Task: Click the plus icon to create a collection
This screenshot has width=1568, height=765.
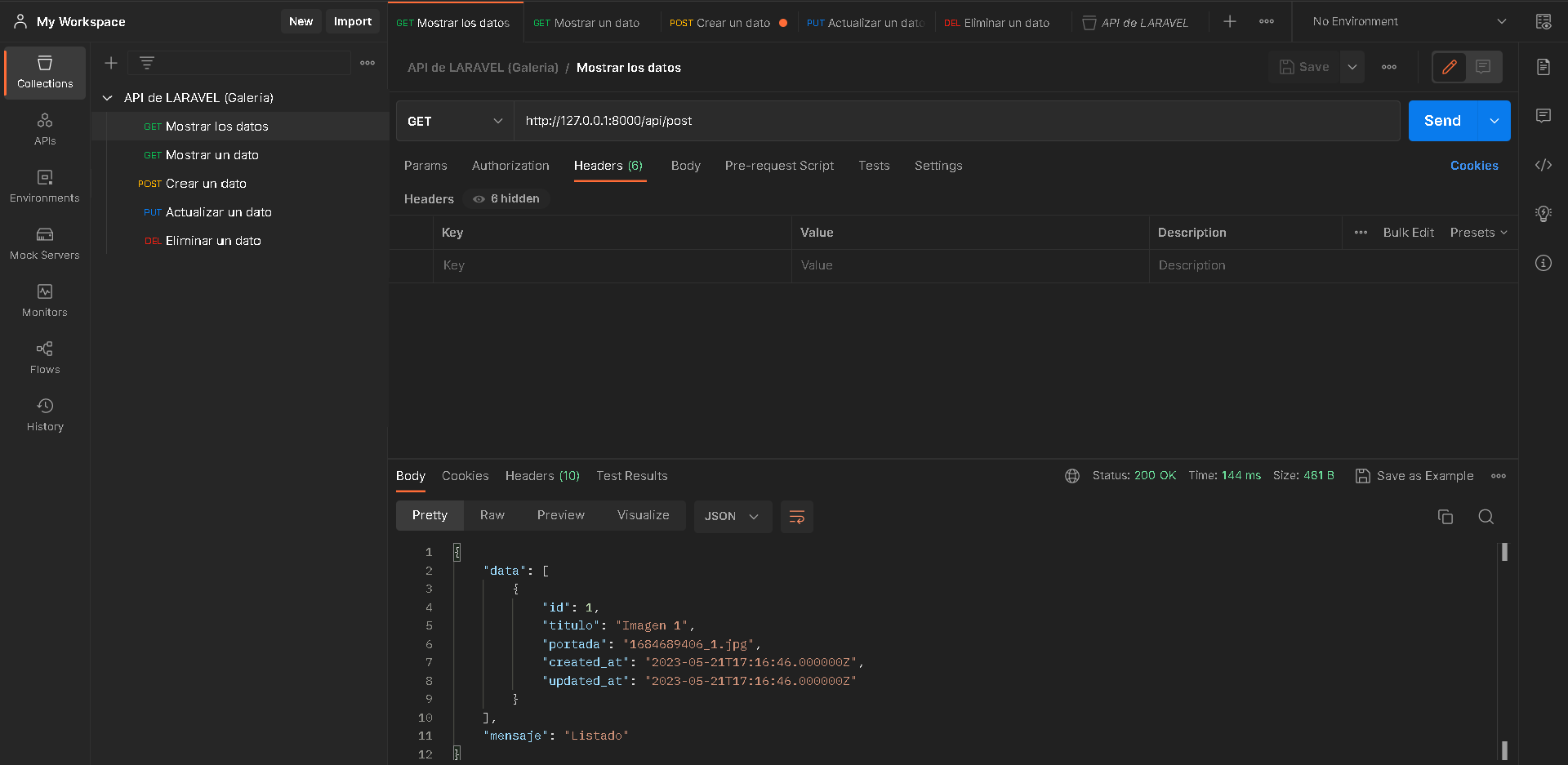Action: click(111, 63)
